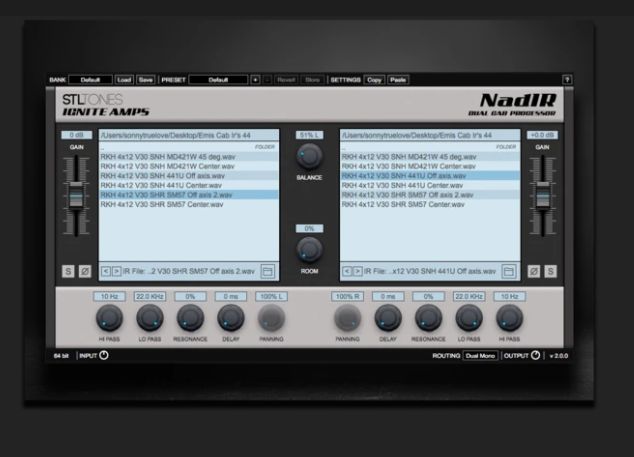The image size is (634, 457).
Task: Toggle right cabinet solo S button
Action: [550, 271]
